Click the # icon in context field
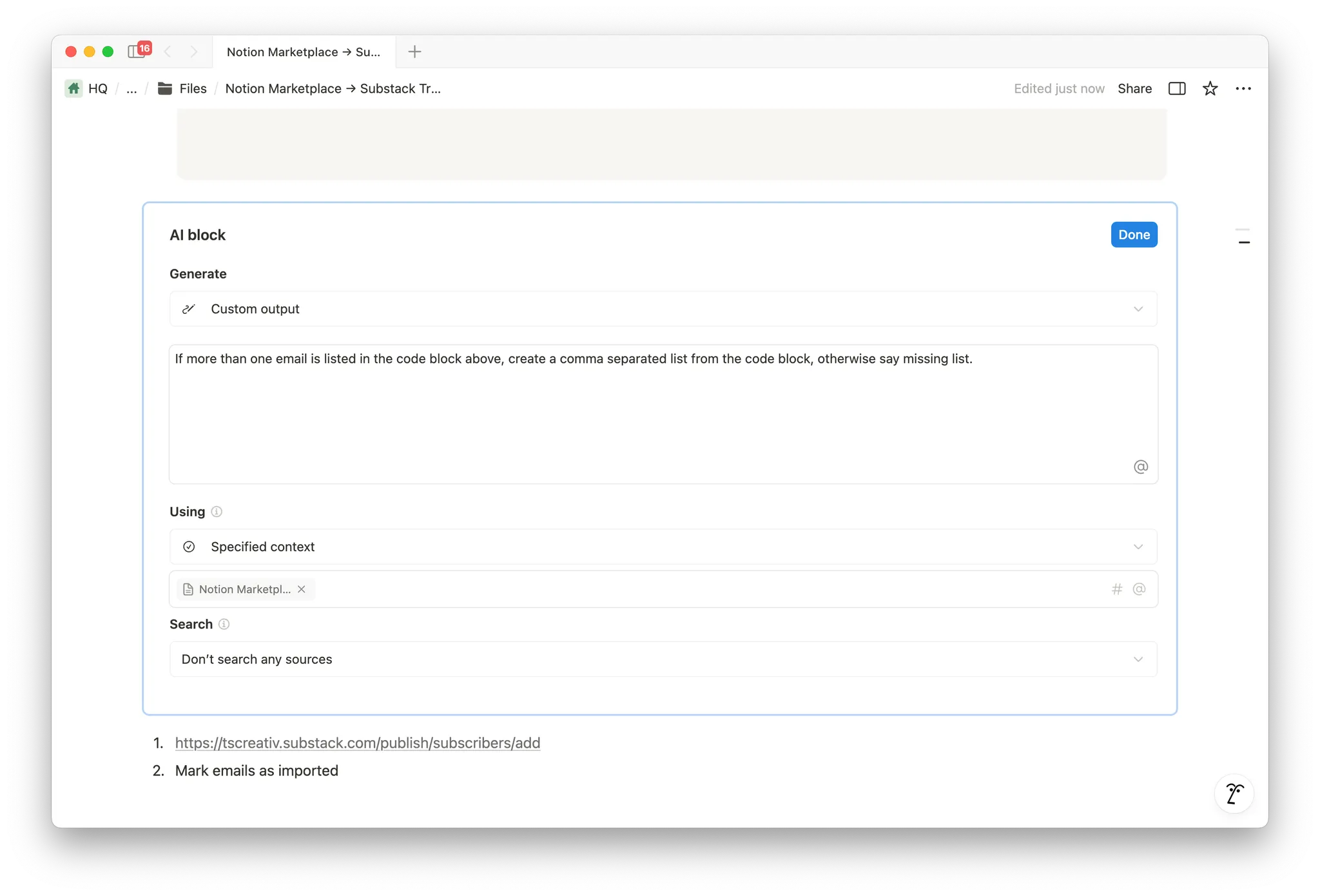 pos(1117,589)
